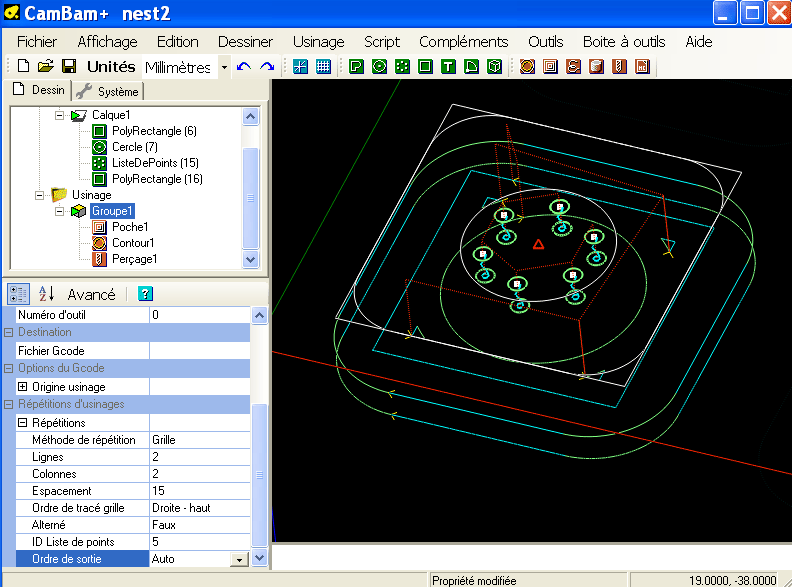The width and height of the screenshot is (792, 587).
Task: Open the property grid help icon
Action: click(x=145, y=294)
